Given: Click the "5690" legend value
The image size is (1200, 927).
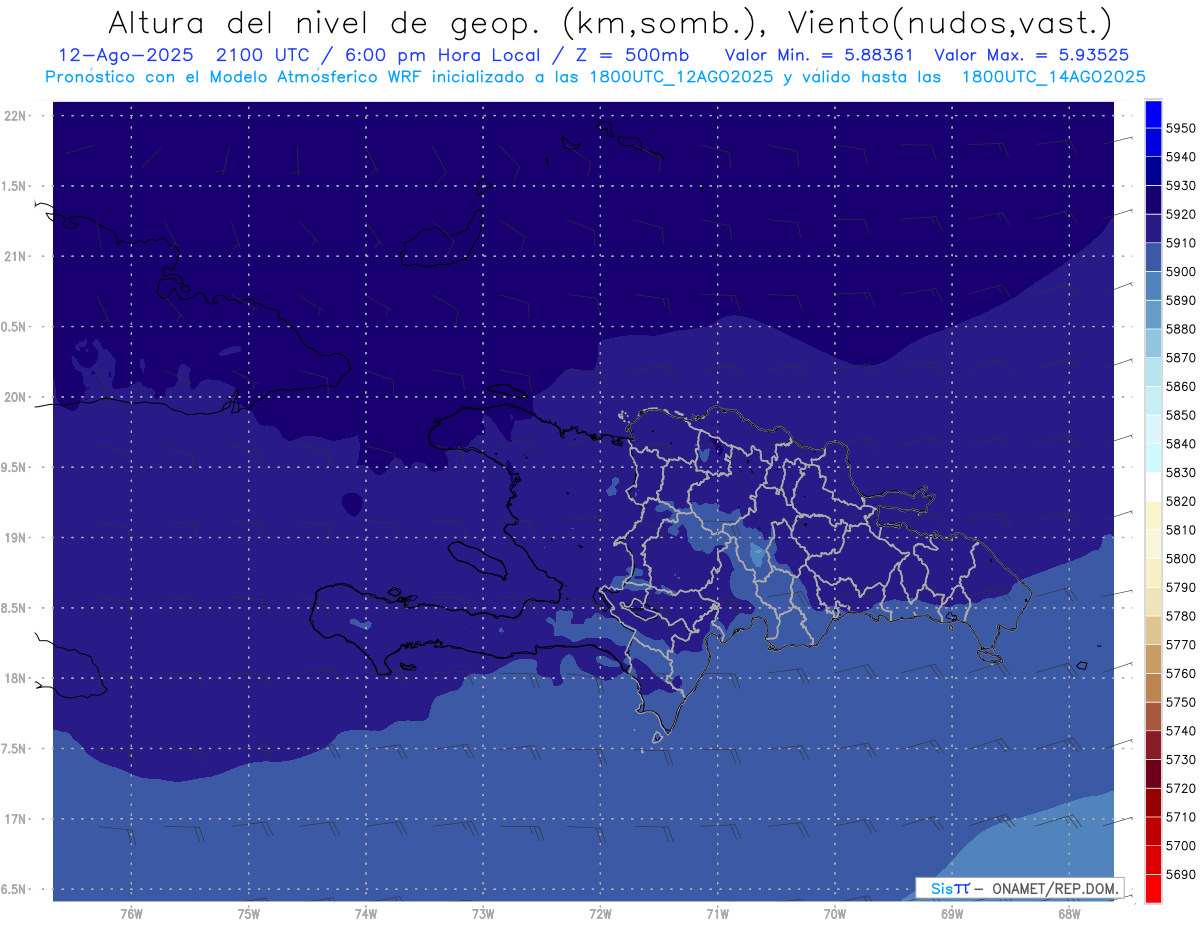Looking at the screenshot, I should [1180, 874].
